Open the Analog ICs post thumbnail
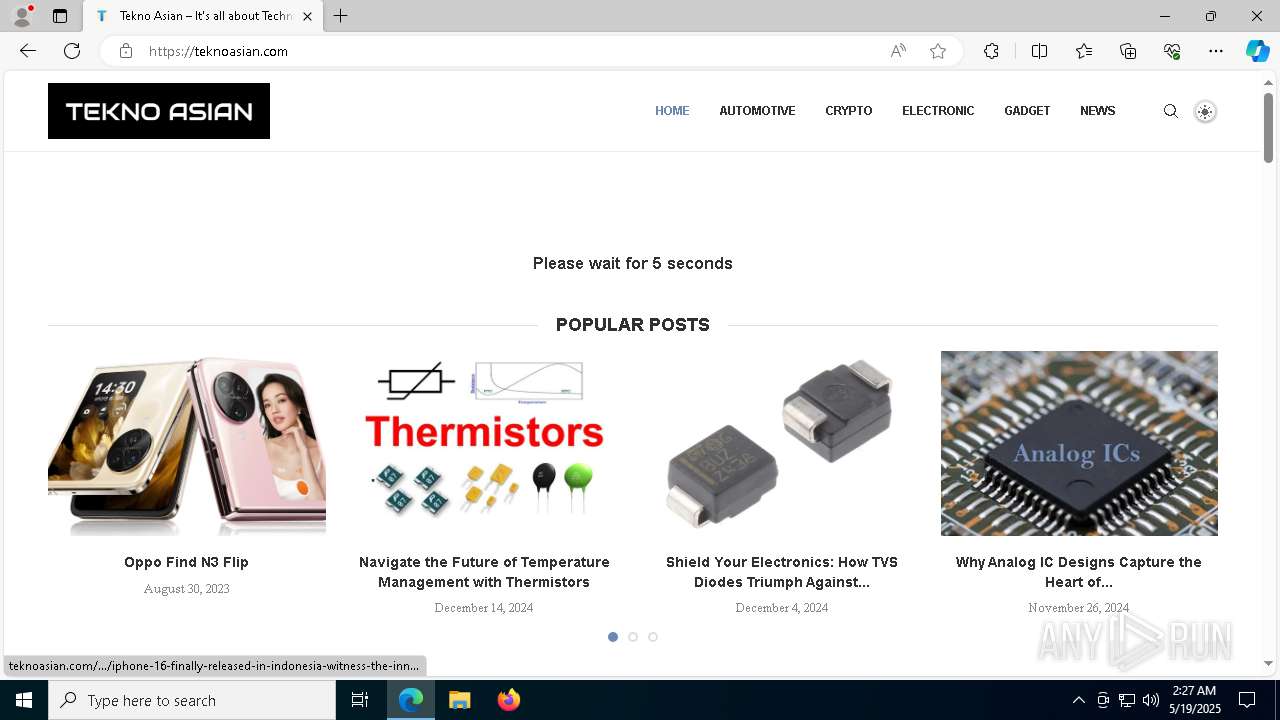 click(1079, 443)
